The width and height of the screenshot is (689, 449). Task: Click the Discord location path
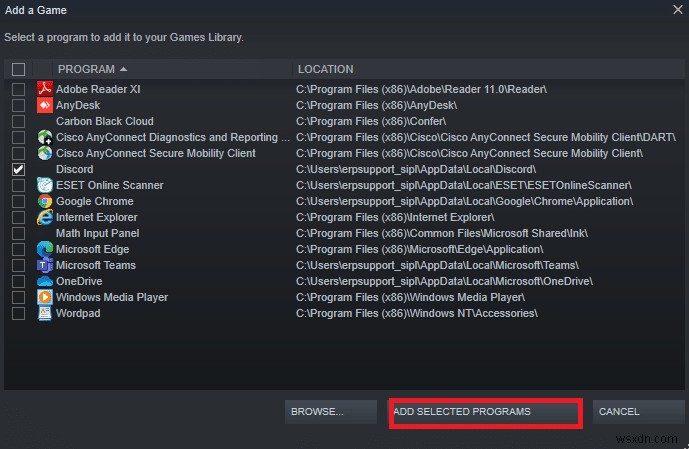click(416, 170)
